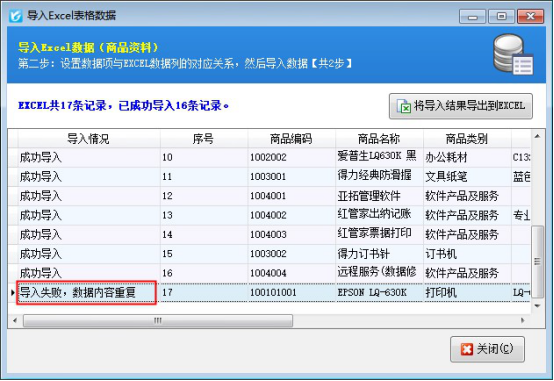This screenshot has width=554, height=381.
Task: Click the 序号 column header
Action: (x=203, y=139)
